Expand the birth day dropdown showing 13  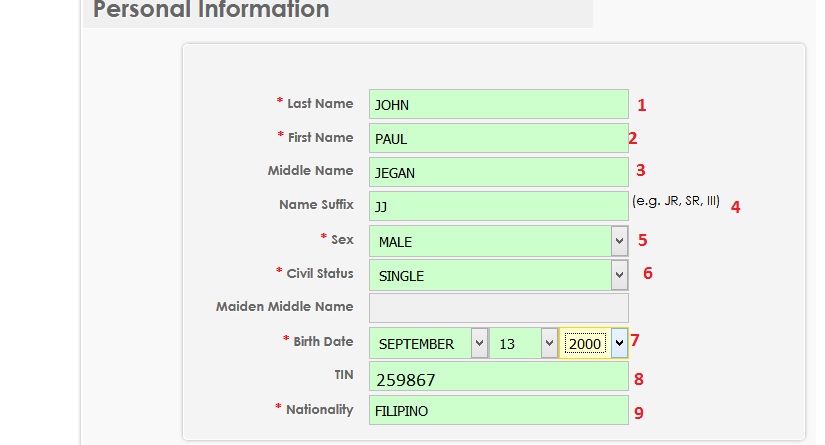(523, 343)
